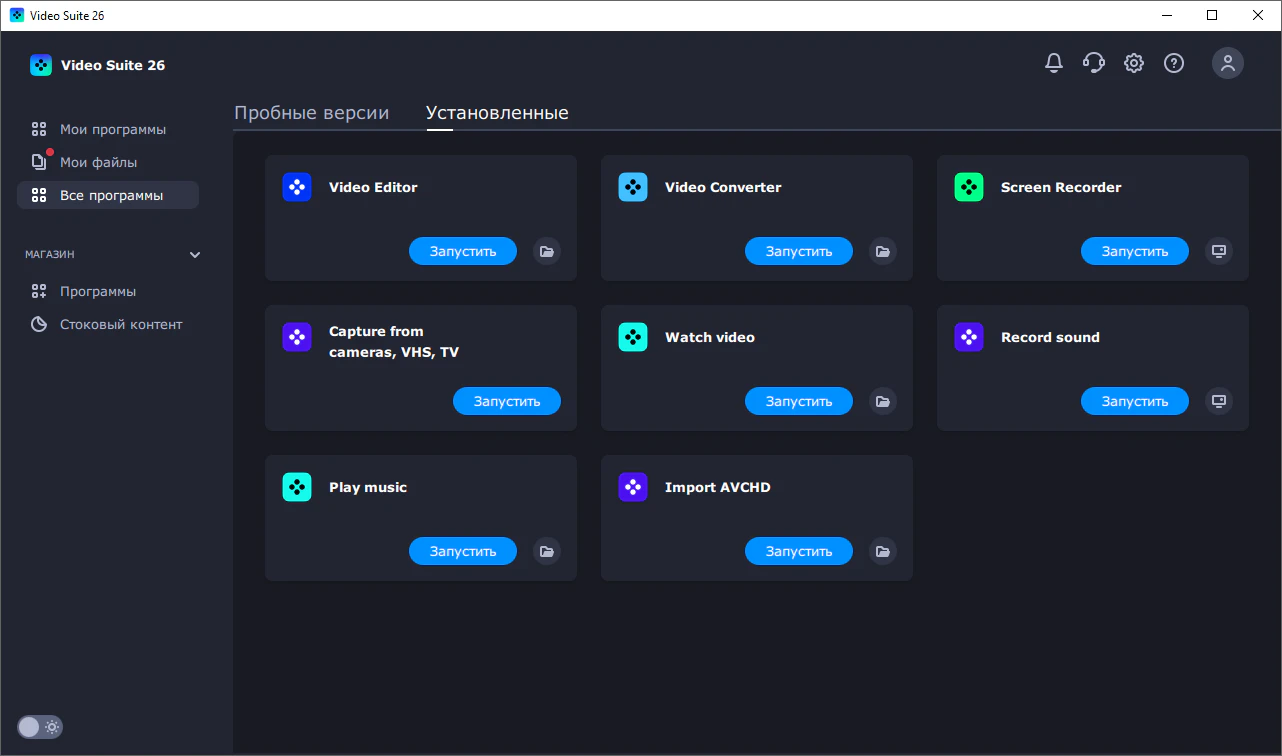This screenshot has width=1282, height=756.
Task: Launch Screen Recorder with Запустить
Action: (x=1135, y=251)
